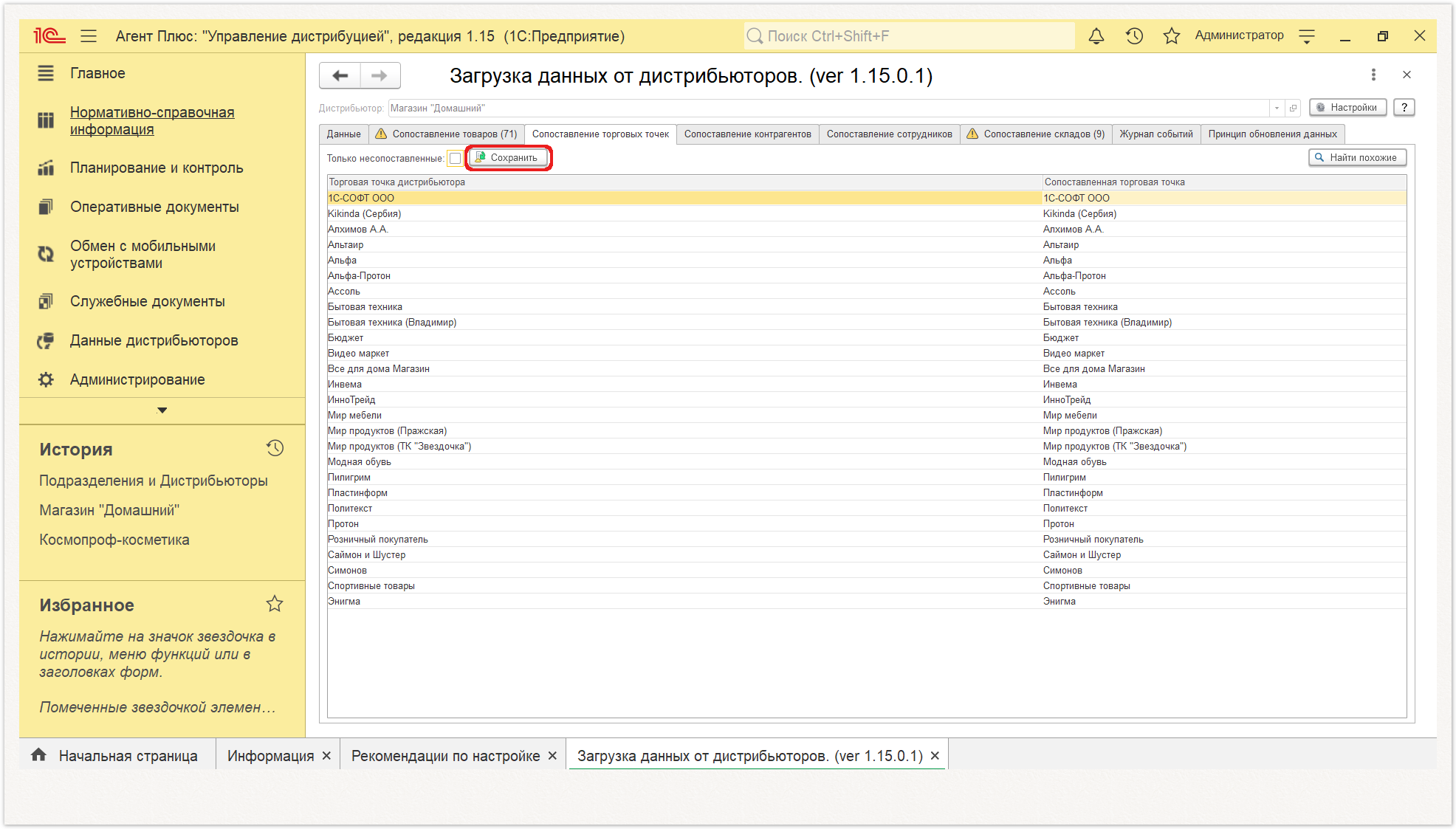Close the Информация bottom tab
Viewport: 1456px width, 829px height.
pos(326,756)
